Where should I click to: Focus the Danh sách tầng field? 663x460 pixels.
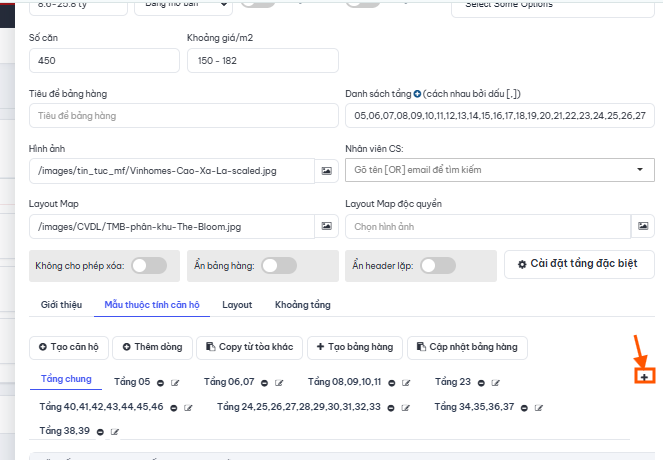click(x=500, y=115)
